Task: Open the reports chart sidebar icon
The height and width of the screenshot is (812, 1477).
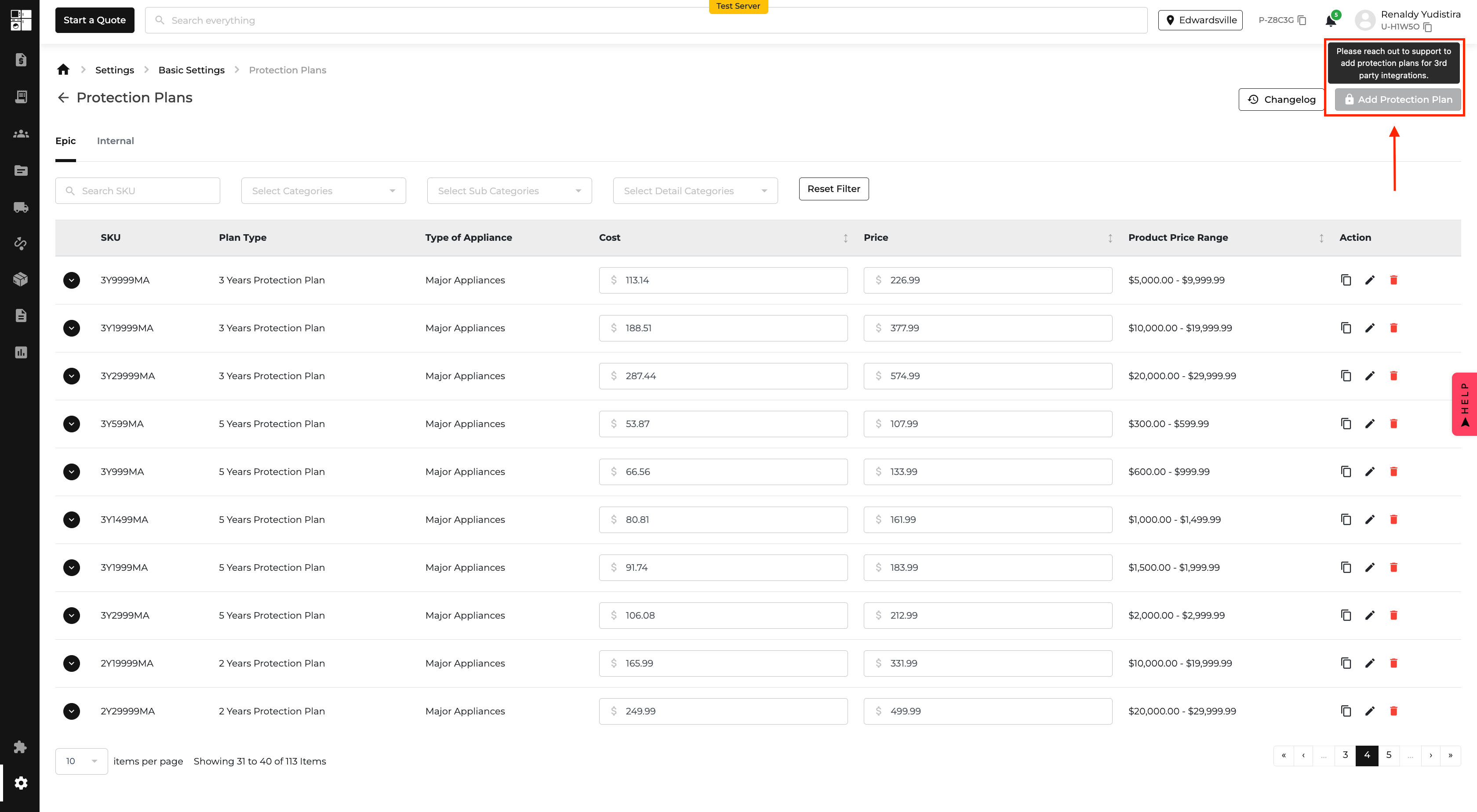Action: pos(21,352)
